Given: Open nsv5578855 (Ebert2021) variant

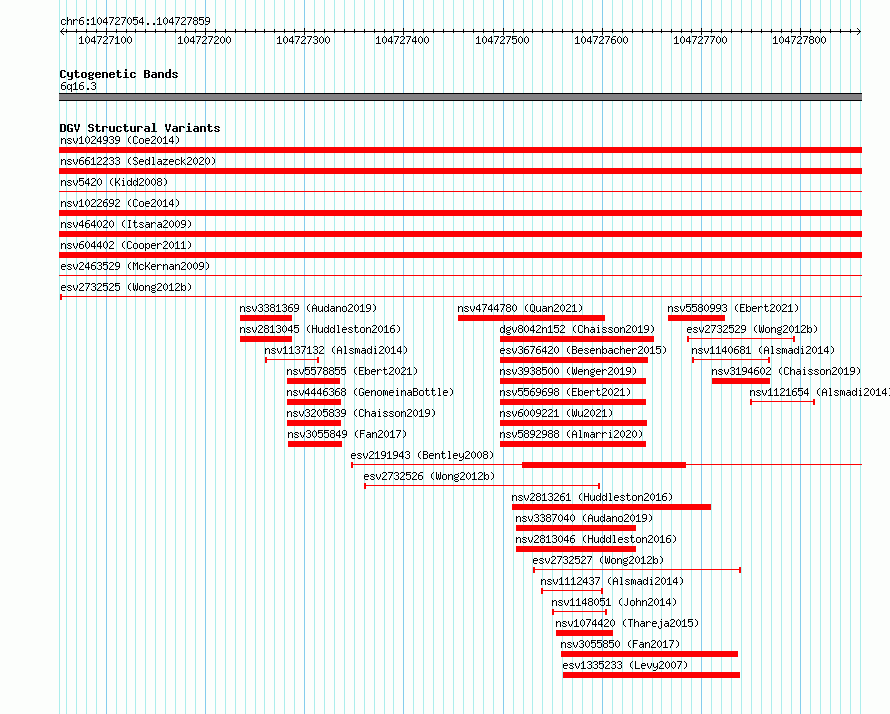Looking at the screenshot, I should pos(352,371).
